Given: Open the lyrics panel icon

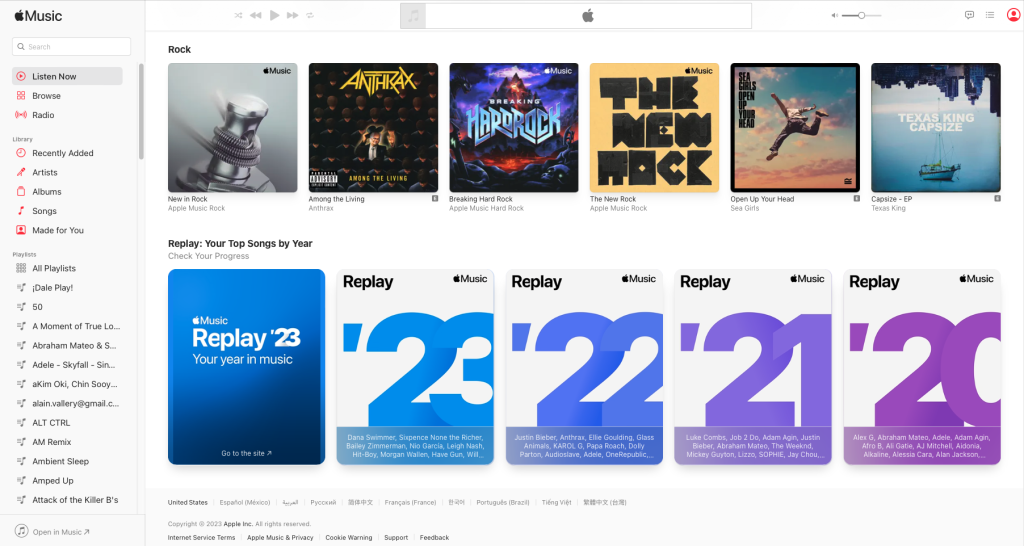Looking at the screenshot, I should (969, 15).
